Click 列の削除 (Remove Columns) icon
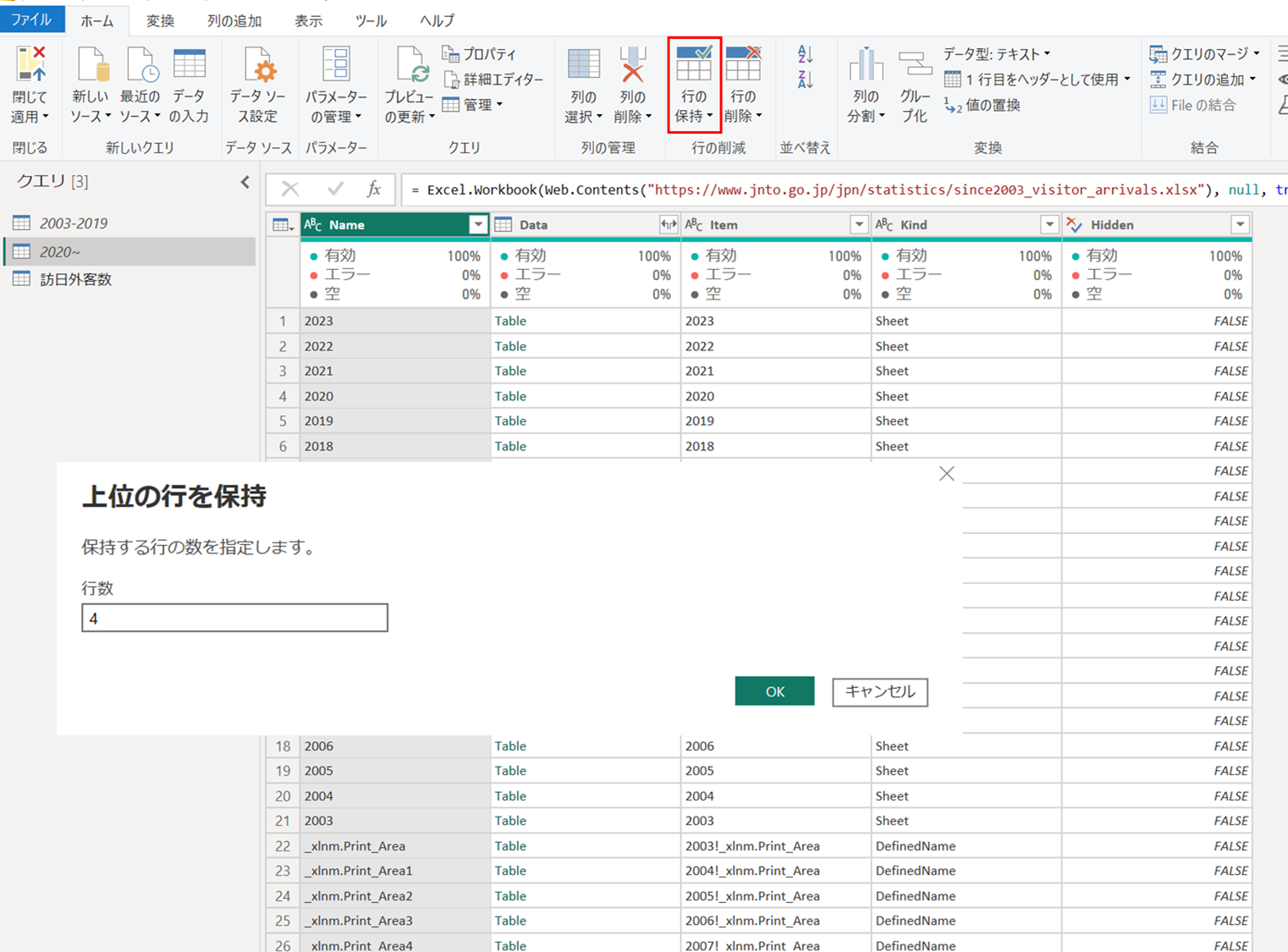Image resolution: width=1288 pixels, height=952 pixels. 632,66
